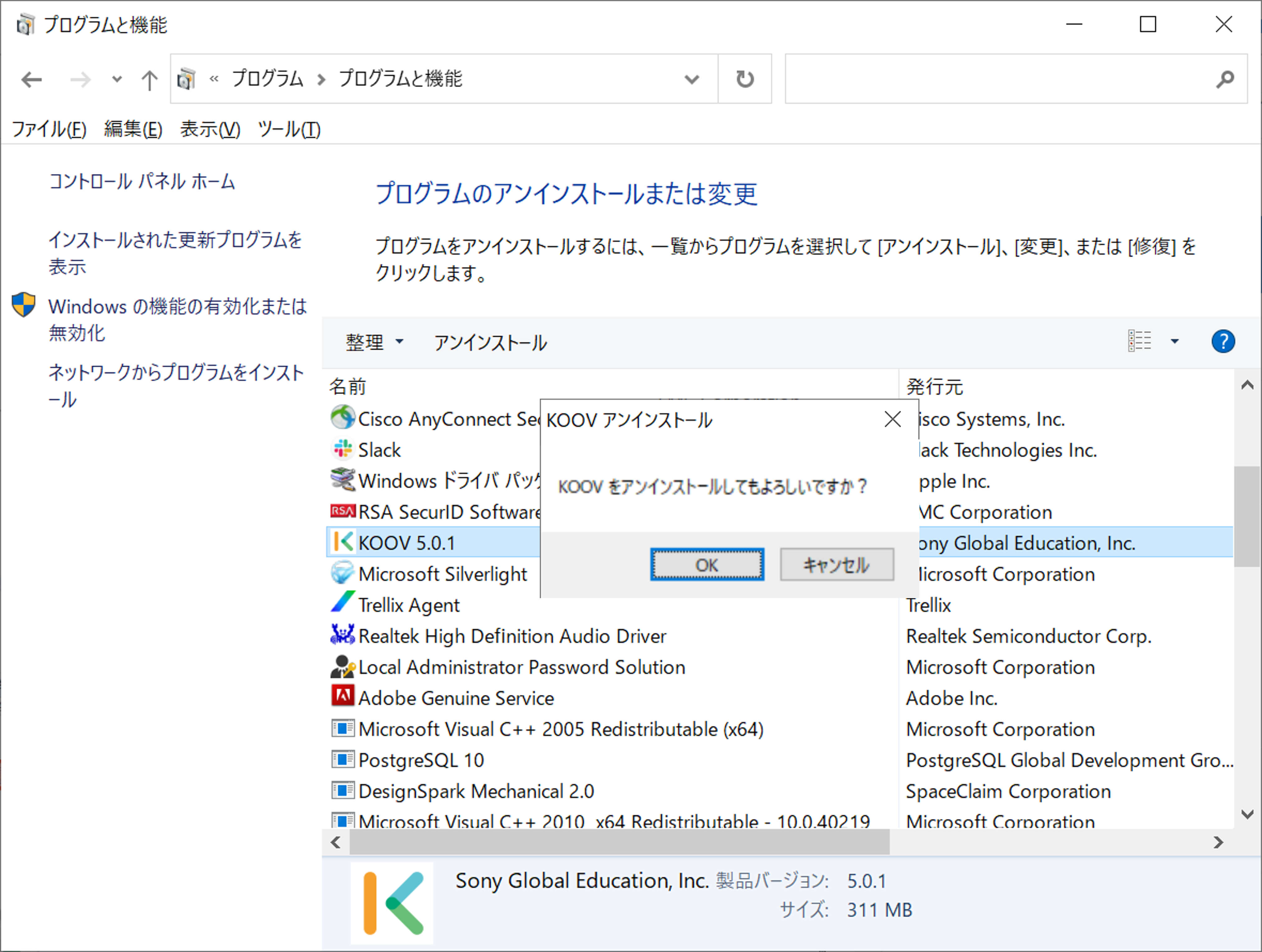The width and height of the screenshot is (1262, 952).
Task: Click the KOOV 5.0.1 list icon
Action: click(x=343, y=542)
